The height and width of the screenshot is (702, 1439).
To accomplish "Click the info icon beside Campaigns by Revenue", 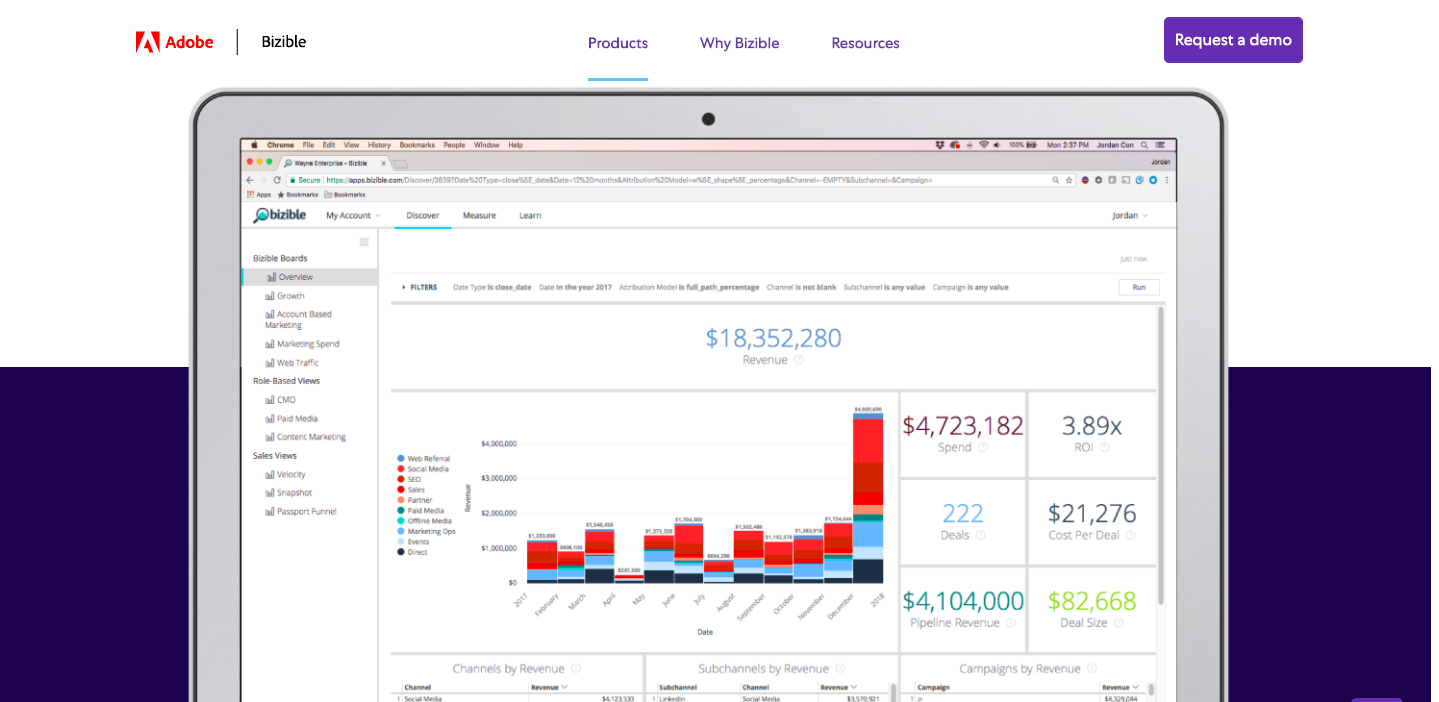I will [1092, 669].
